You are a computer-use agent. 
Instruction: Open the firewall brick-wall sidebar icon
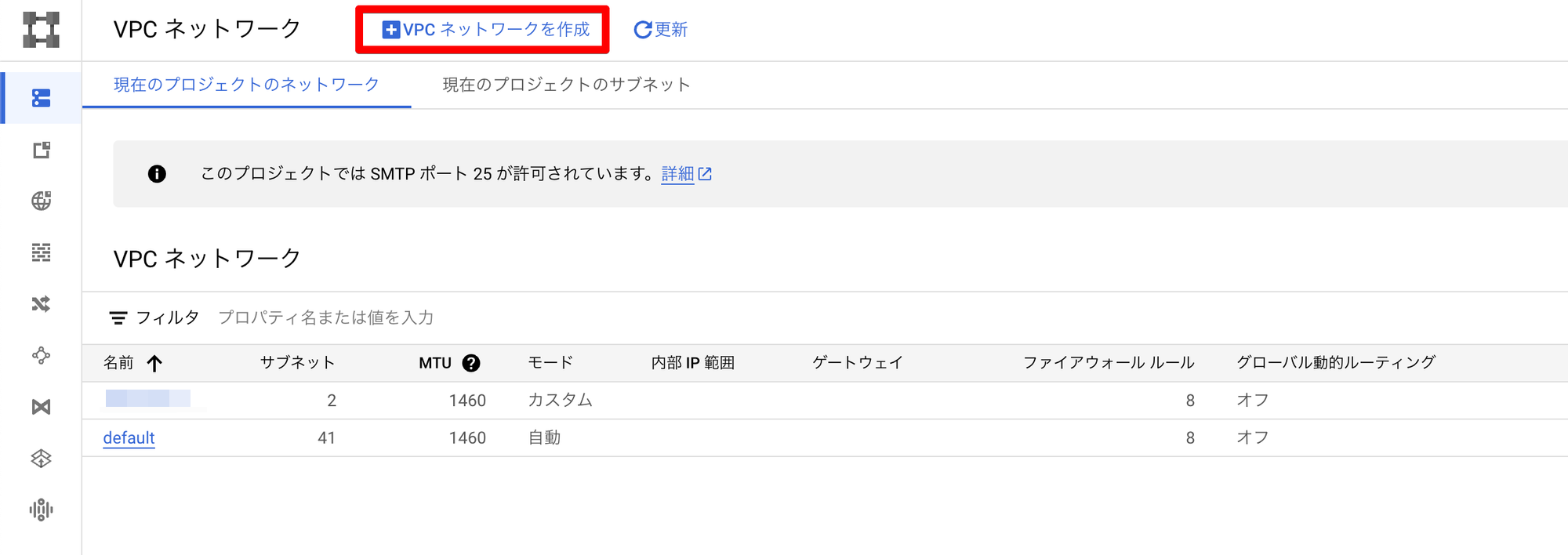click(41, 252)
